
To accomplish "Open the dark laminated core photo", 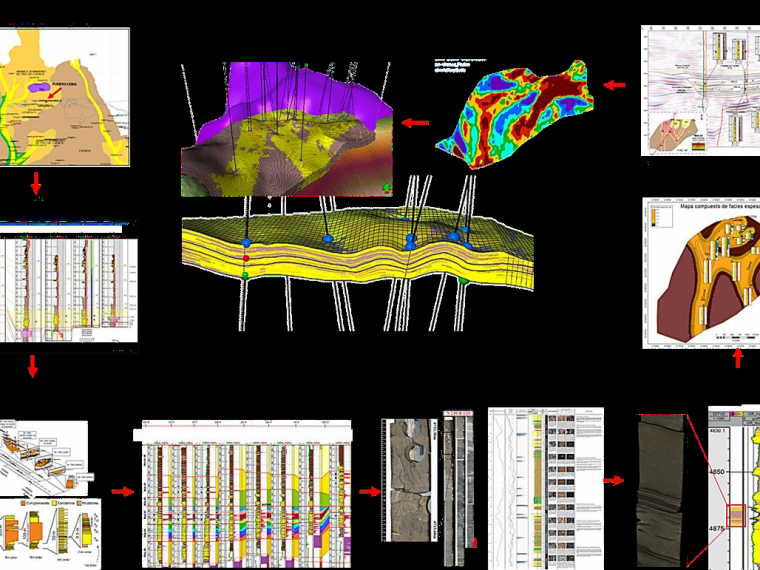I will click(662, 490).
